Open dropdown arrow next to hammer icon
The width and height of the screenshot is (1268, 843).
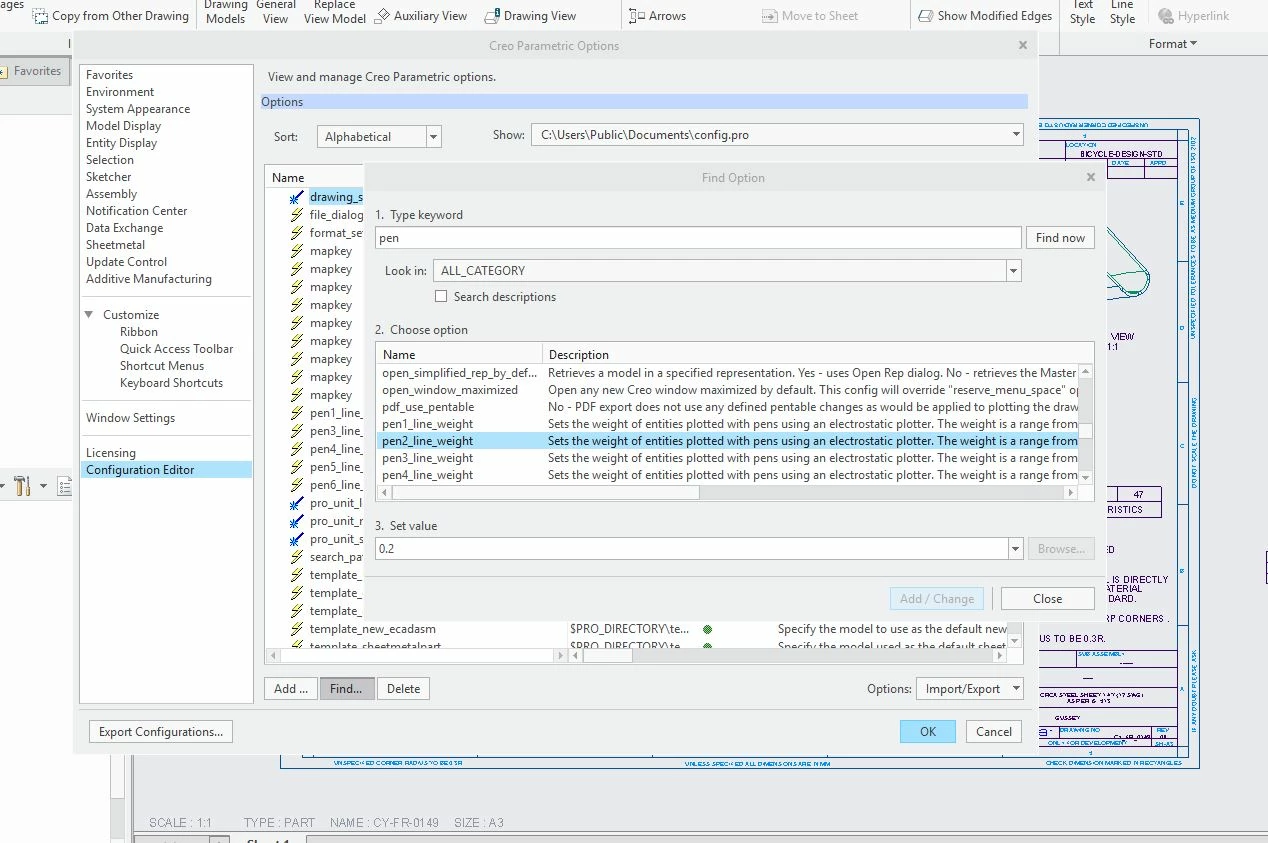[x=43, y=487]
